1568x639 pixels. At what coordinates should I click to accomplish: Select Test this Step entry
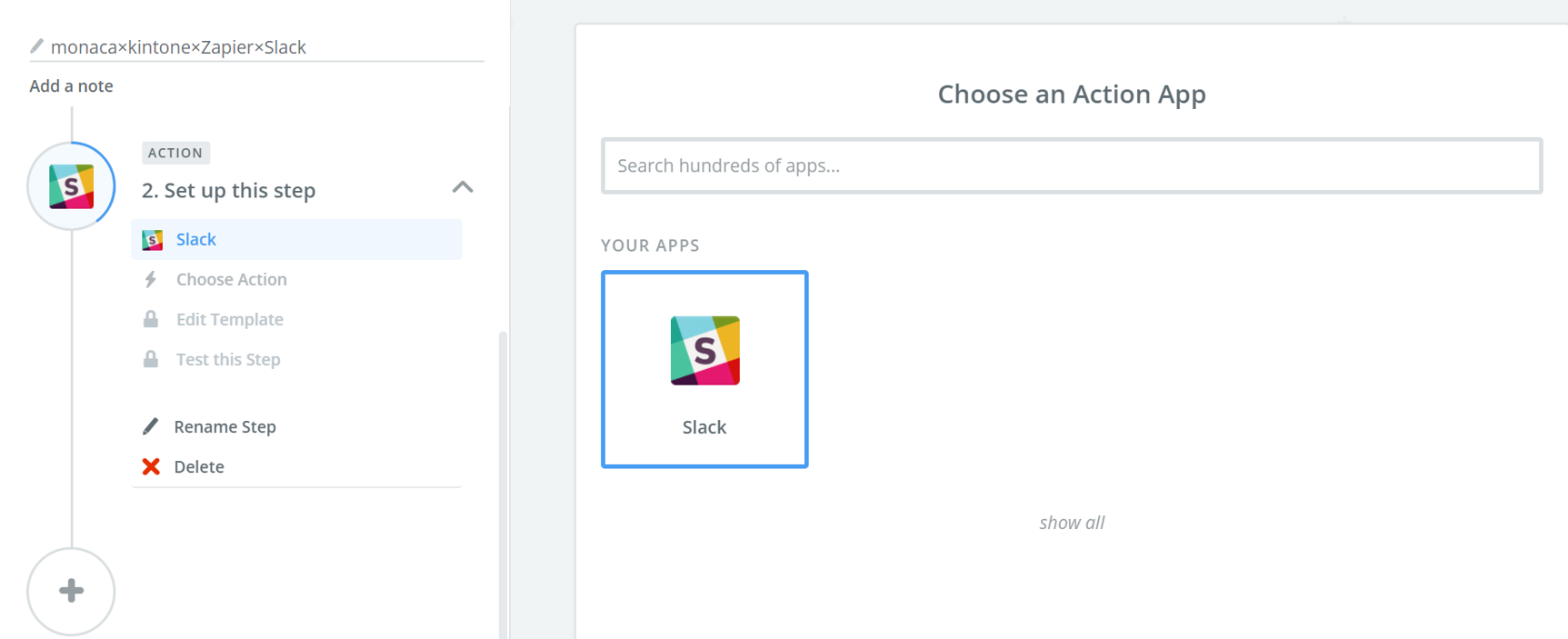click(x=228, y=359)
